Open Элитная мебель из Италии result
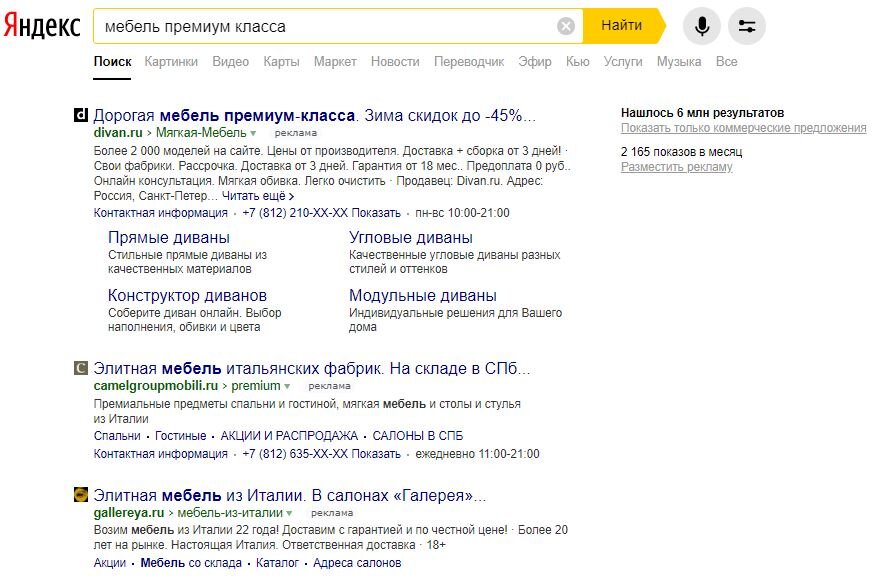Screen dimensions: 886x588 [x=289, y=495]
